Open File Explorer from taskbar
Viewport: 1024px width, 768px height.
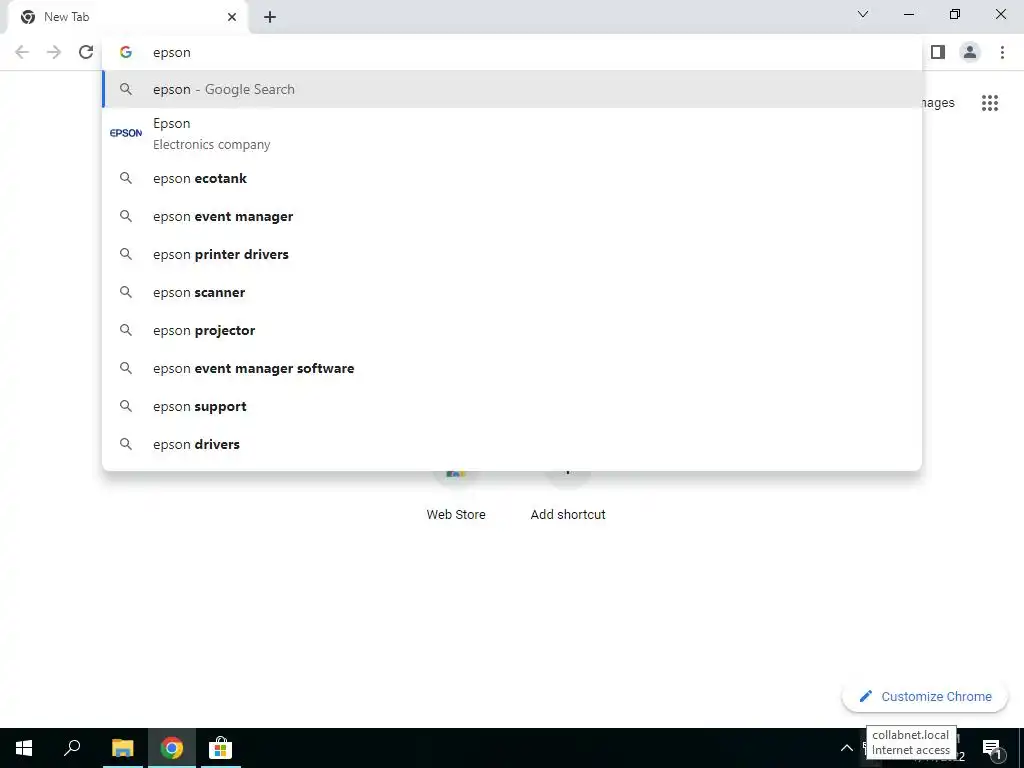click(x=122, y=748)
